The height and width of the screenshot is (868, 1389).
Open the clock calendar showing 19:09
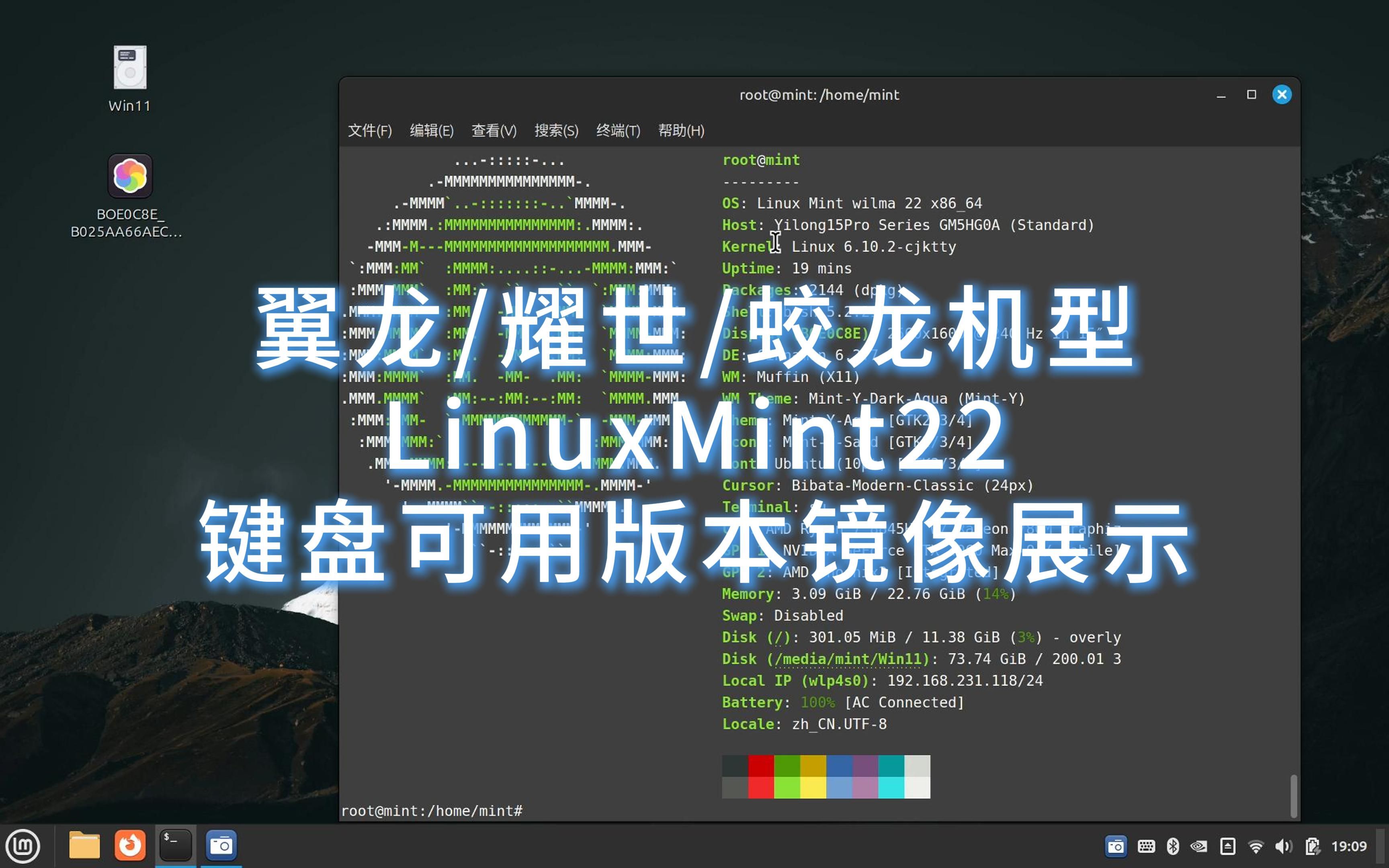[x=1349, y=846]
